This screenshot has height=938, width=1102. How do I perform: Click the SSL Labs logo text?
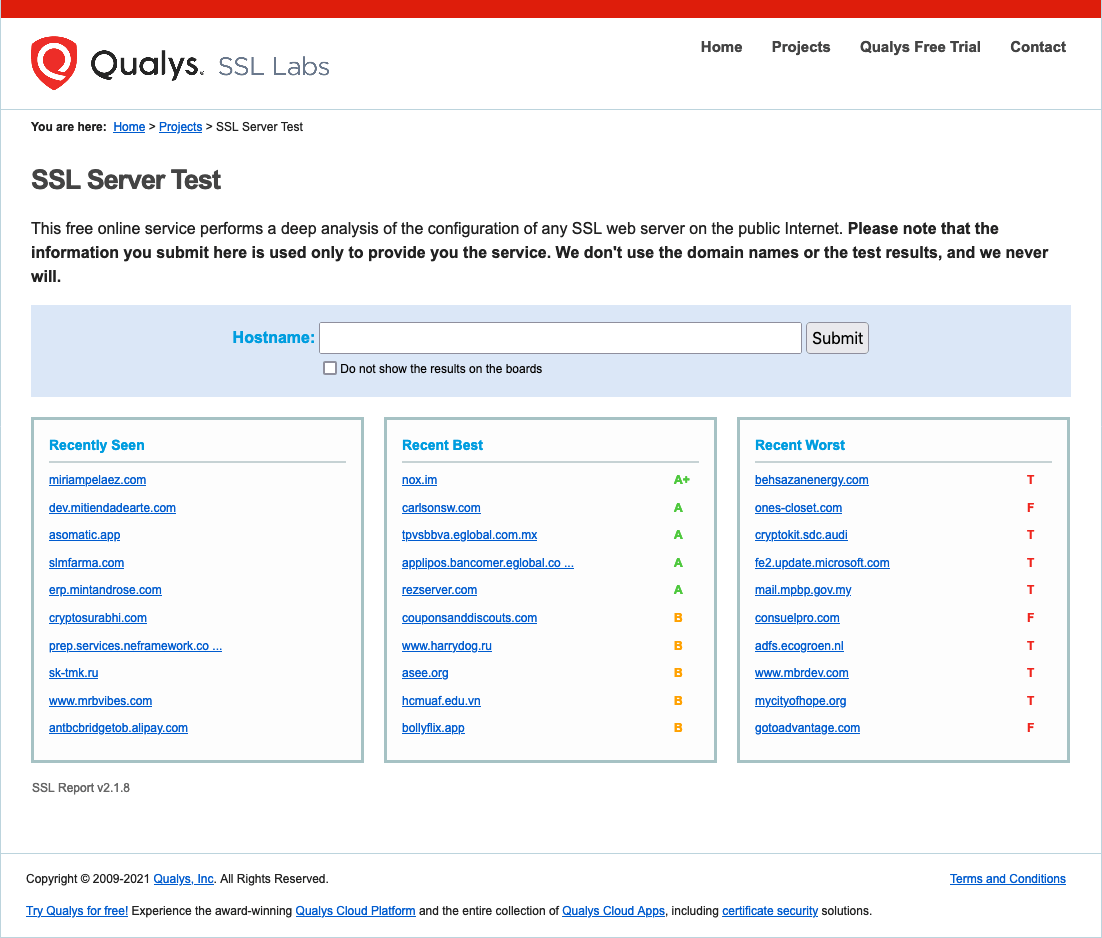coord(273,67)
